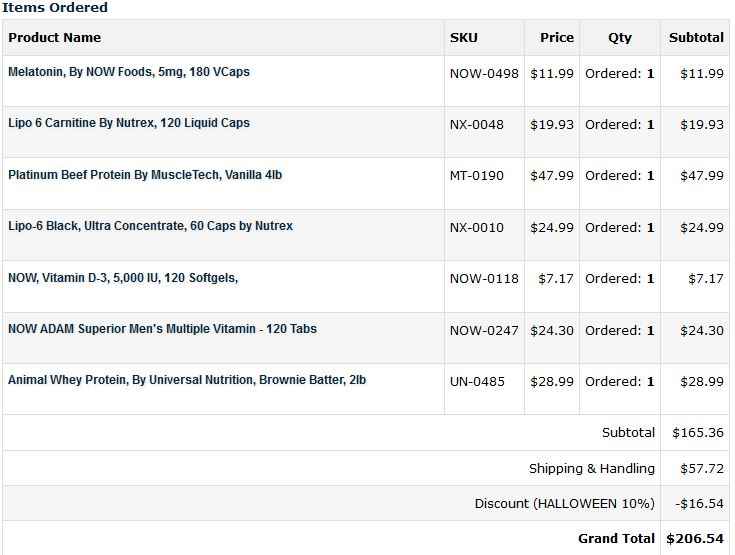Click the SKU column header
Screen dimensions: 735x555
pos(464,38)
